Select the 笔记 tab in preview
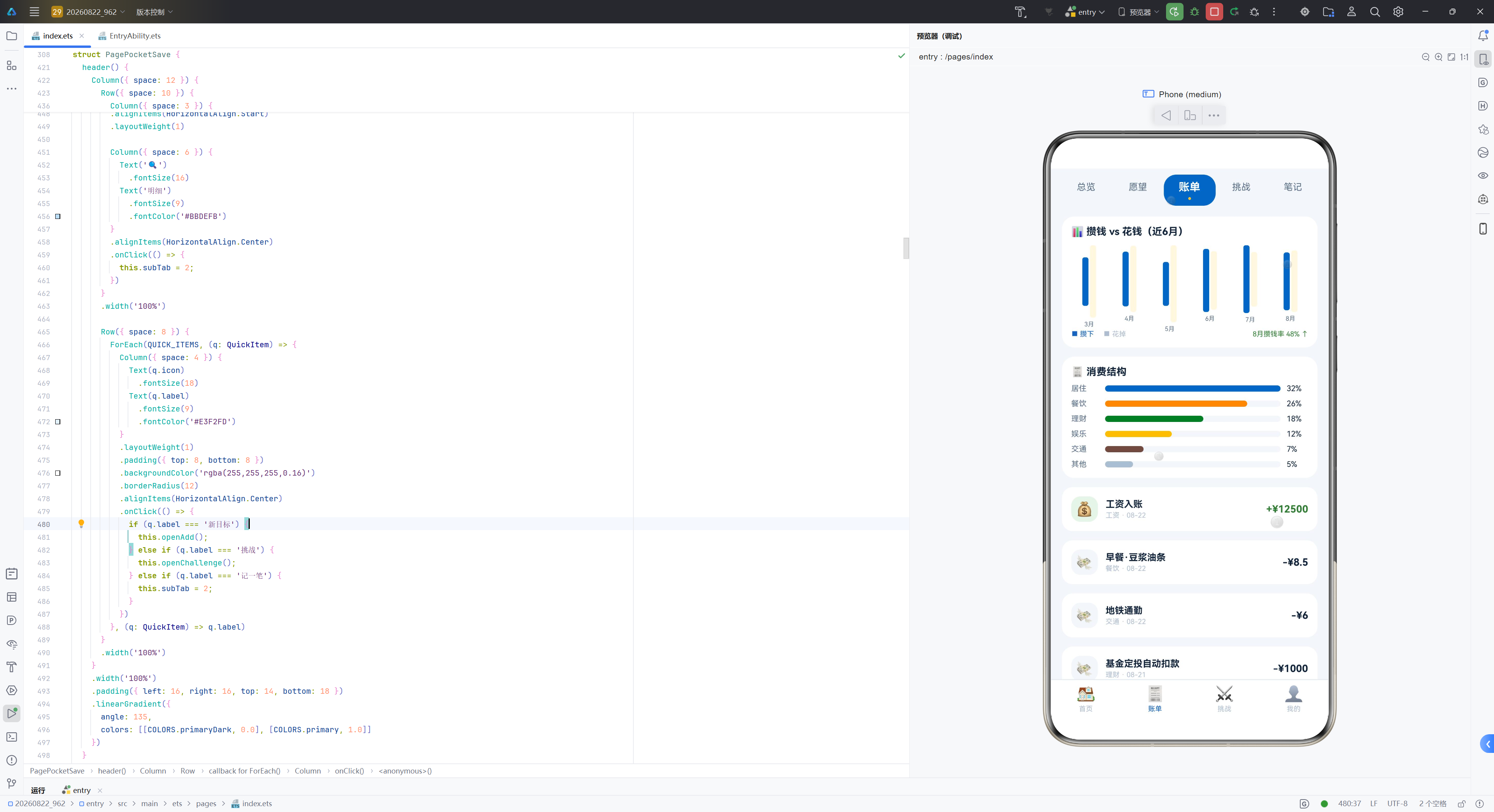This screenshot has width=1494, height=812. click(1292, 187)
